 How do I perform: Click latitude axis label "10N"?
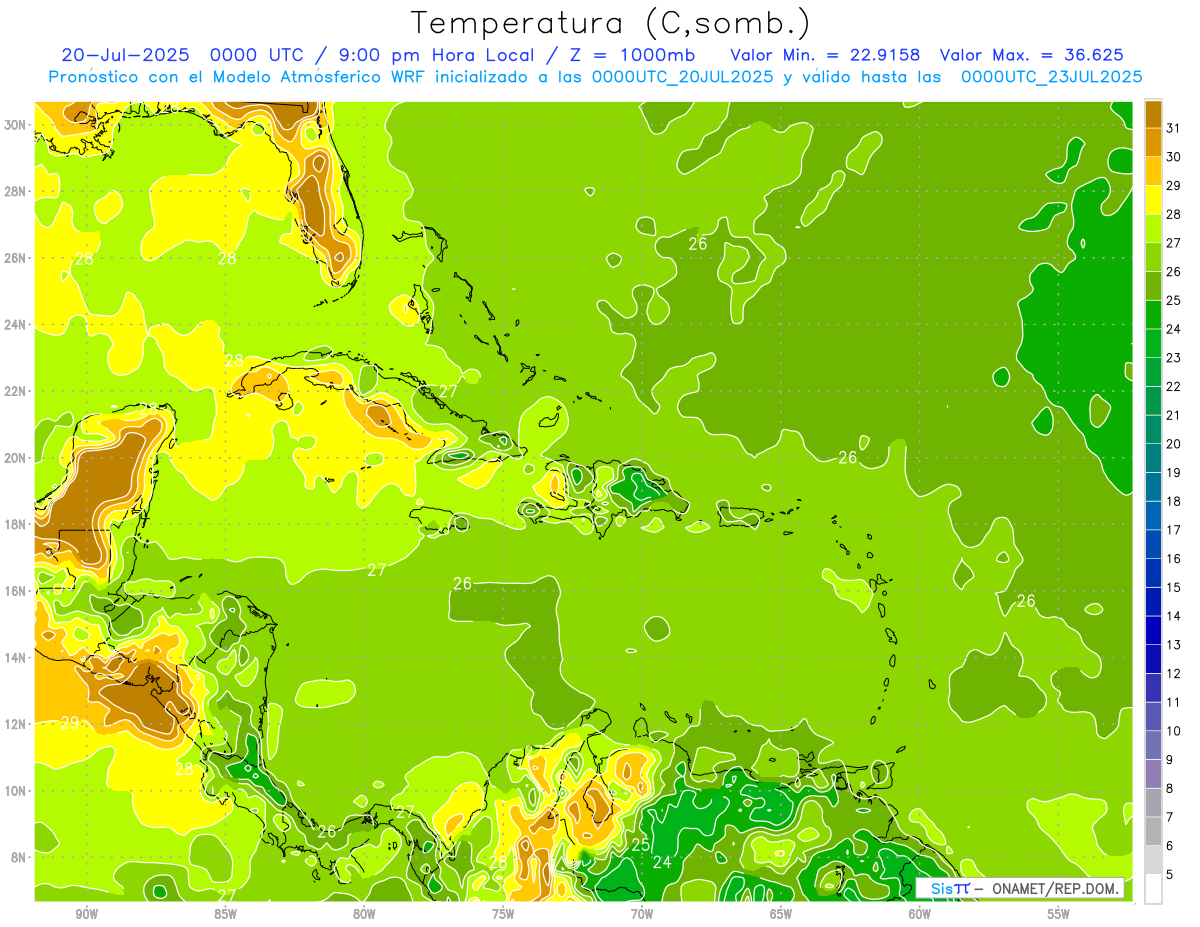[x=17, y=790]
